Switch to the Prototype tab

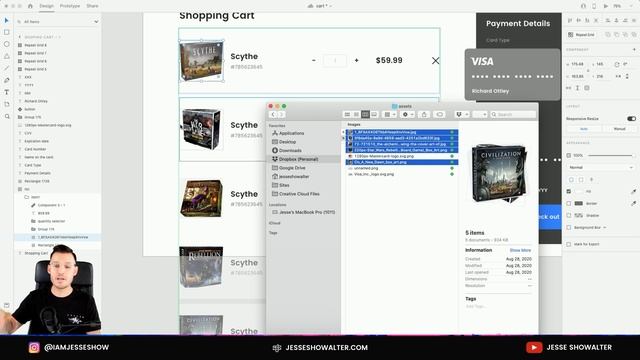click(x=70, y=6)
